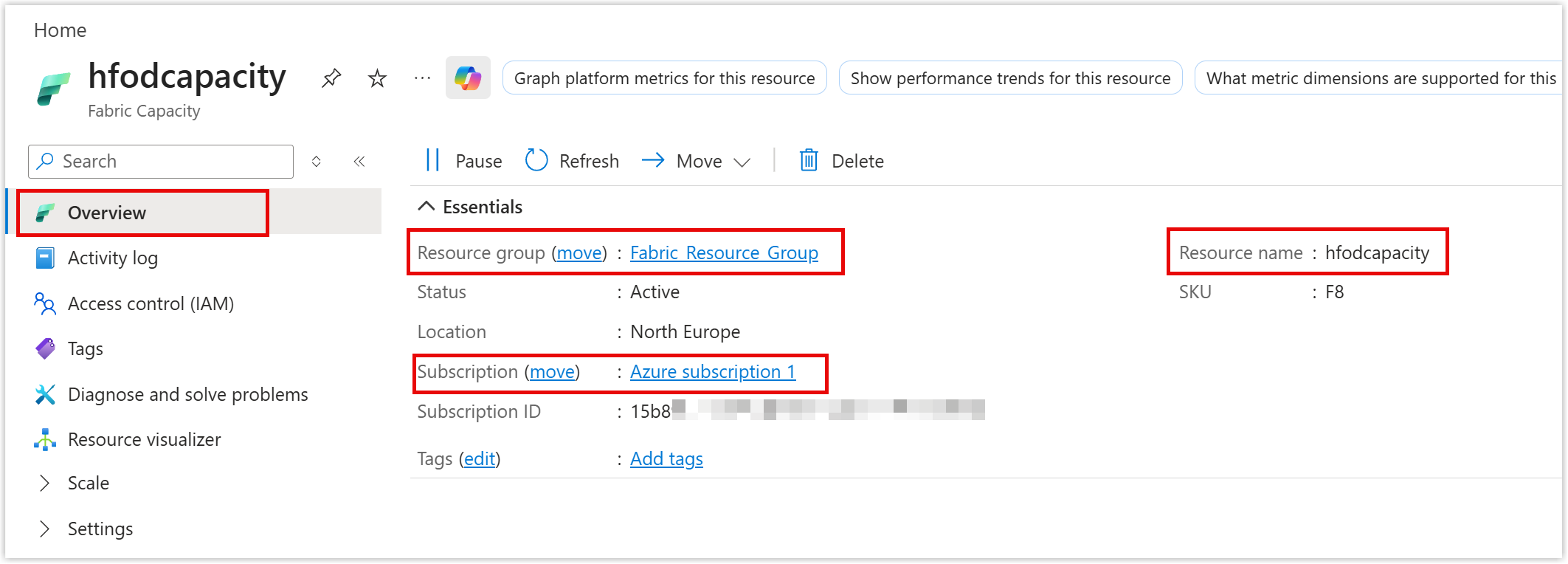Choose 'Show performance trends for this resource'
The height and width of the screenshot is (564, 1568).
point(1010,78)
